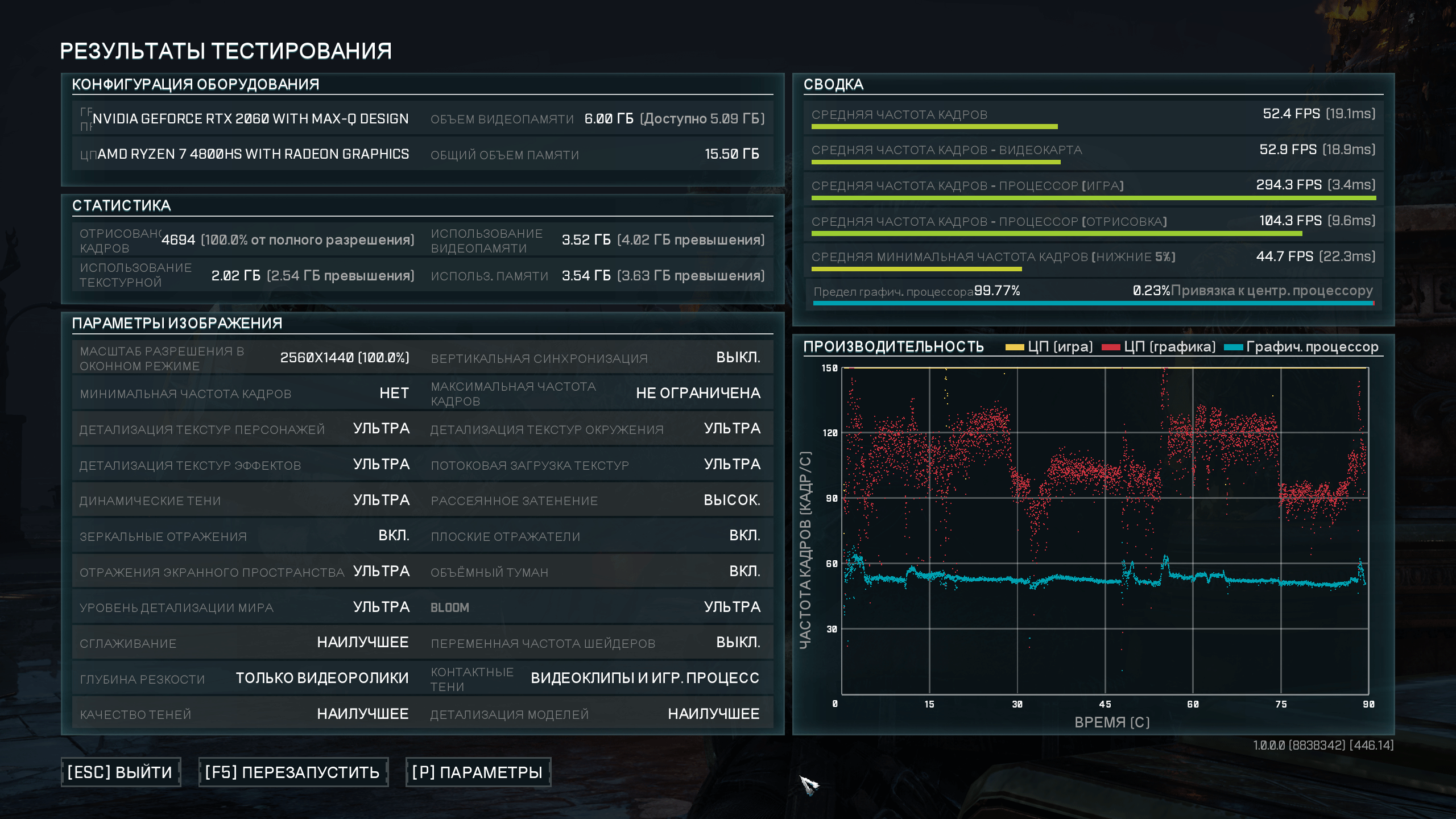The width and height of the screenshot is (1456, 819).
Task: Click the GPU limit 99.77% bar
Action: pyautogui.click(x=1092, y=303)
